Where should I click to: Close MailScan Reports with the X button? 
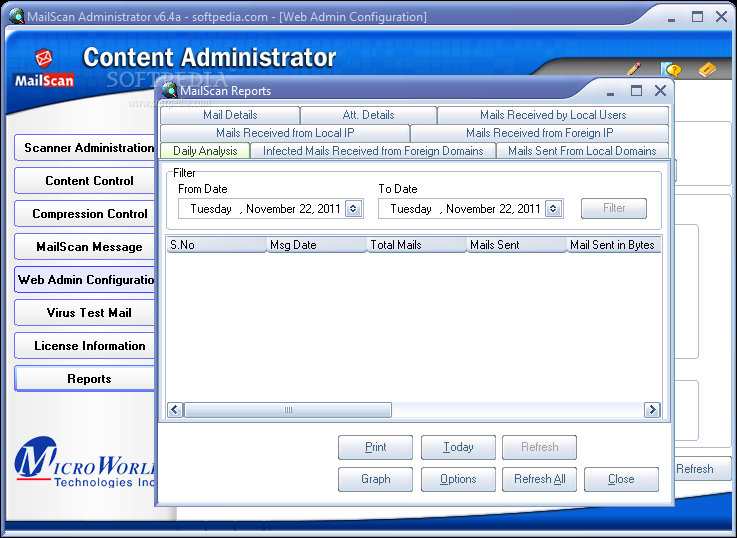pos(660,91)
